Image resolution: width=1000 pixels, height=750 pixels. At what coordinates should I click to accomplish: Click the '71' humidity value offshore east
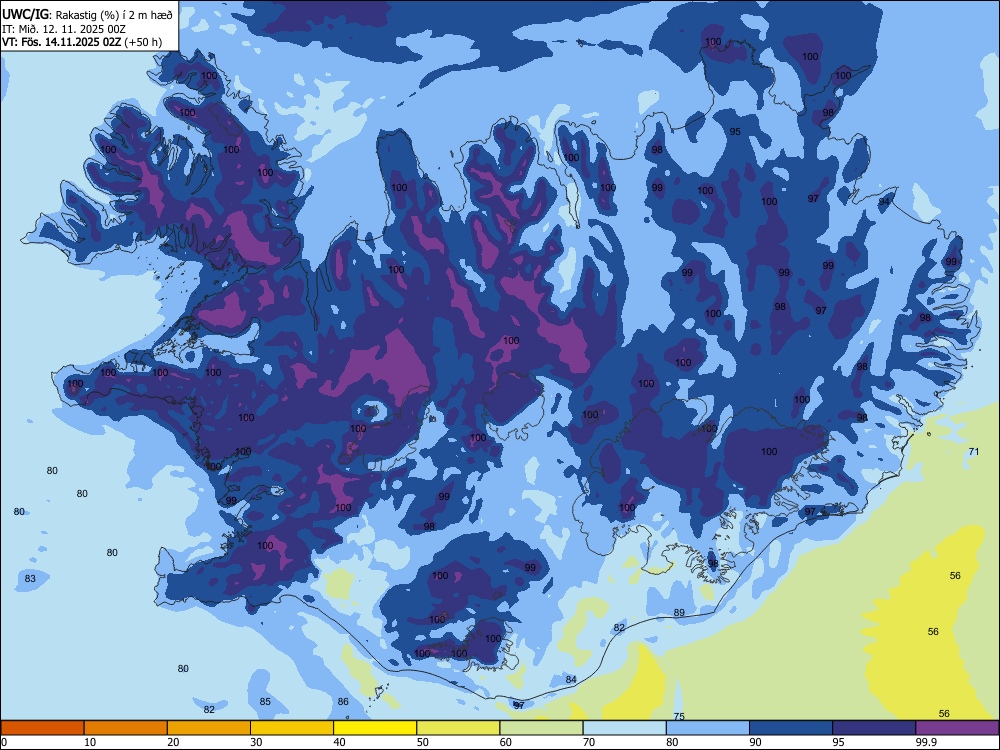click(x=974, y=452)
